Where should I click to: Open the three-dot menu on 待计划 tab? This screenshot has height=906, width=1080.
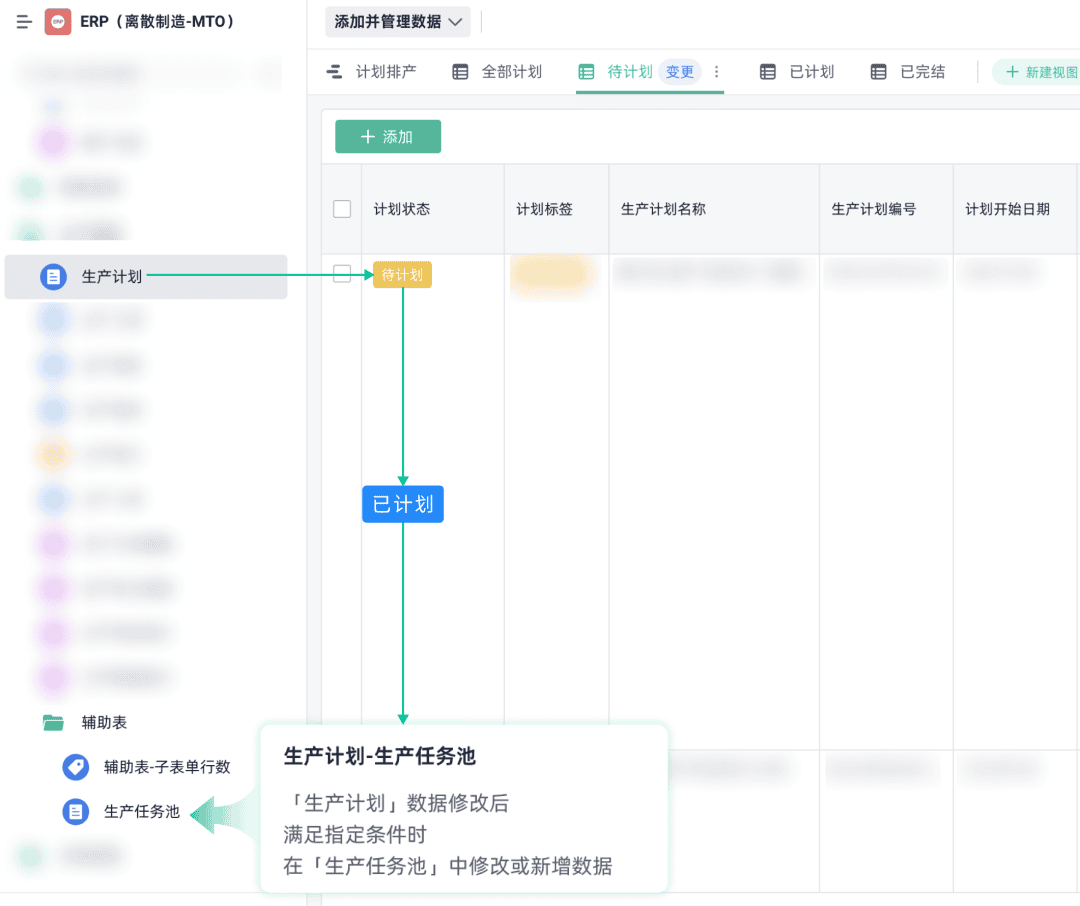click(716, 72)
